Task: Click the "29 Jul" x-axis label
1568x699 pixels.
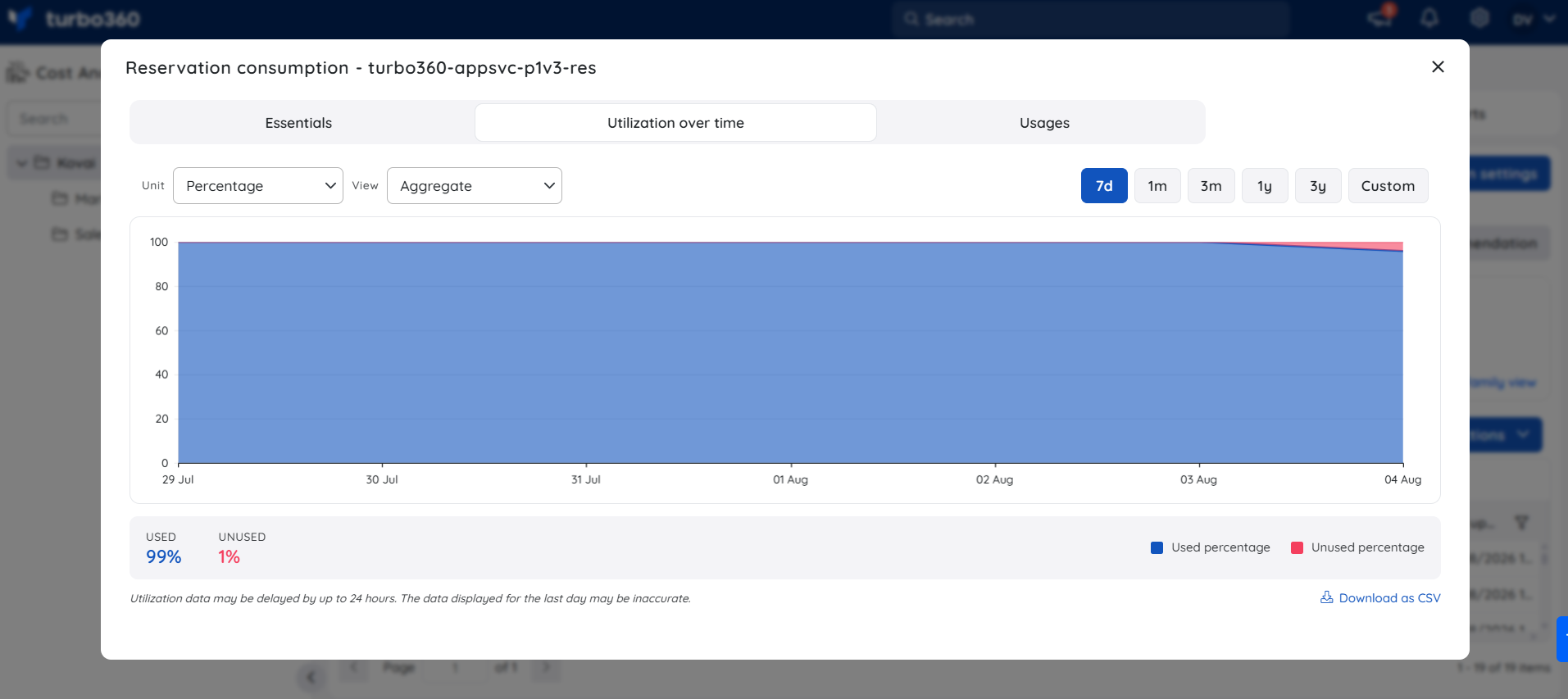Action: pos(178,479)
